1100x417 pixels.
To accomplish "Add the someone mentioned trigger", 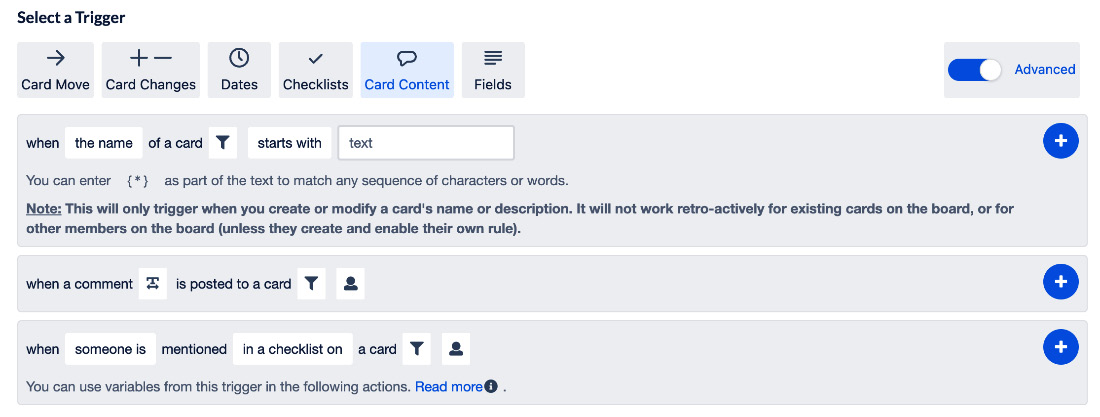I will [1061, 347].
